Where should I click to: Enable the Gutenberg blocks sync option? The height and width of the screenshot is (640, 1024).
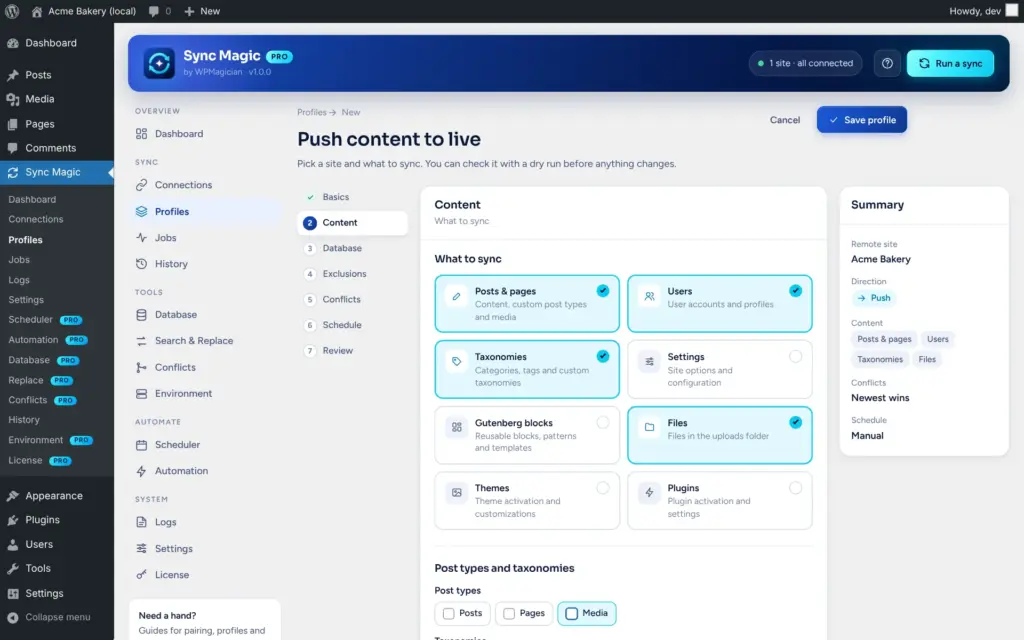tap(602, 423)
